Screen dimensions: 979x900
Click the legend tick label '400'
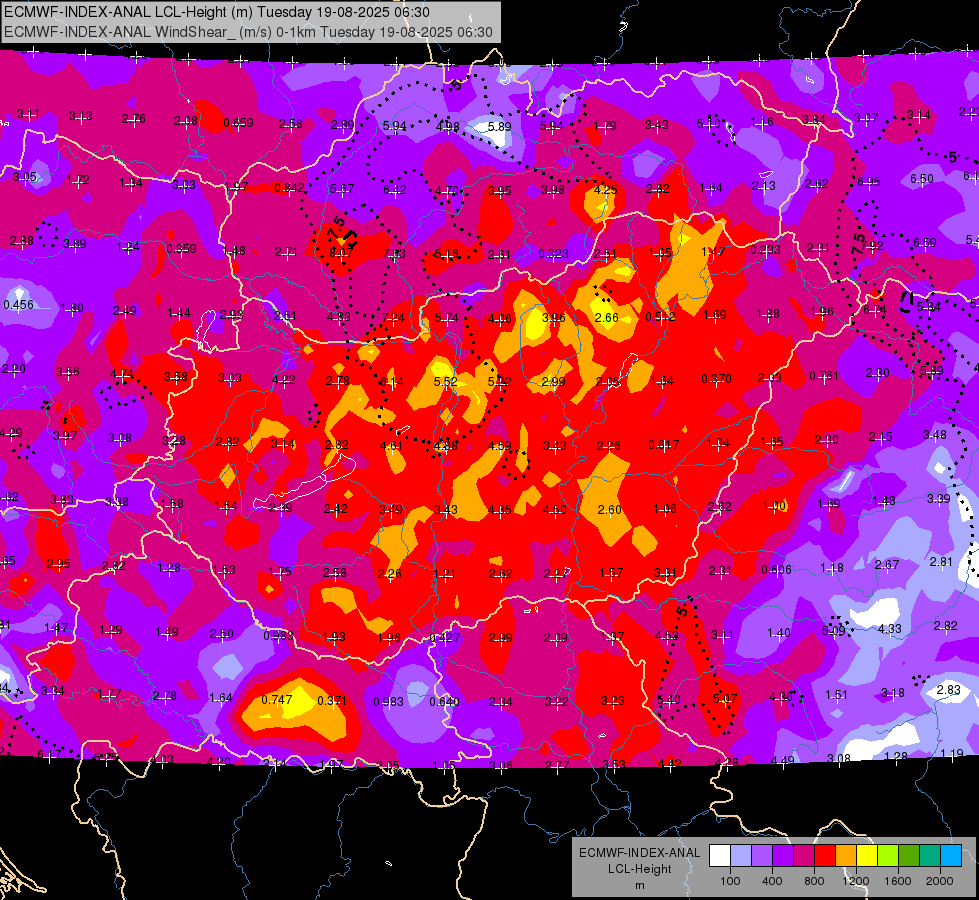click(x=772, y=881)
